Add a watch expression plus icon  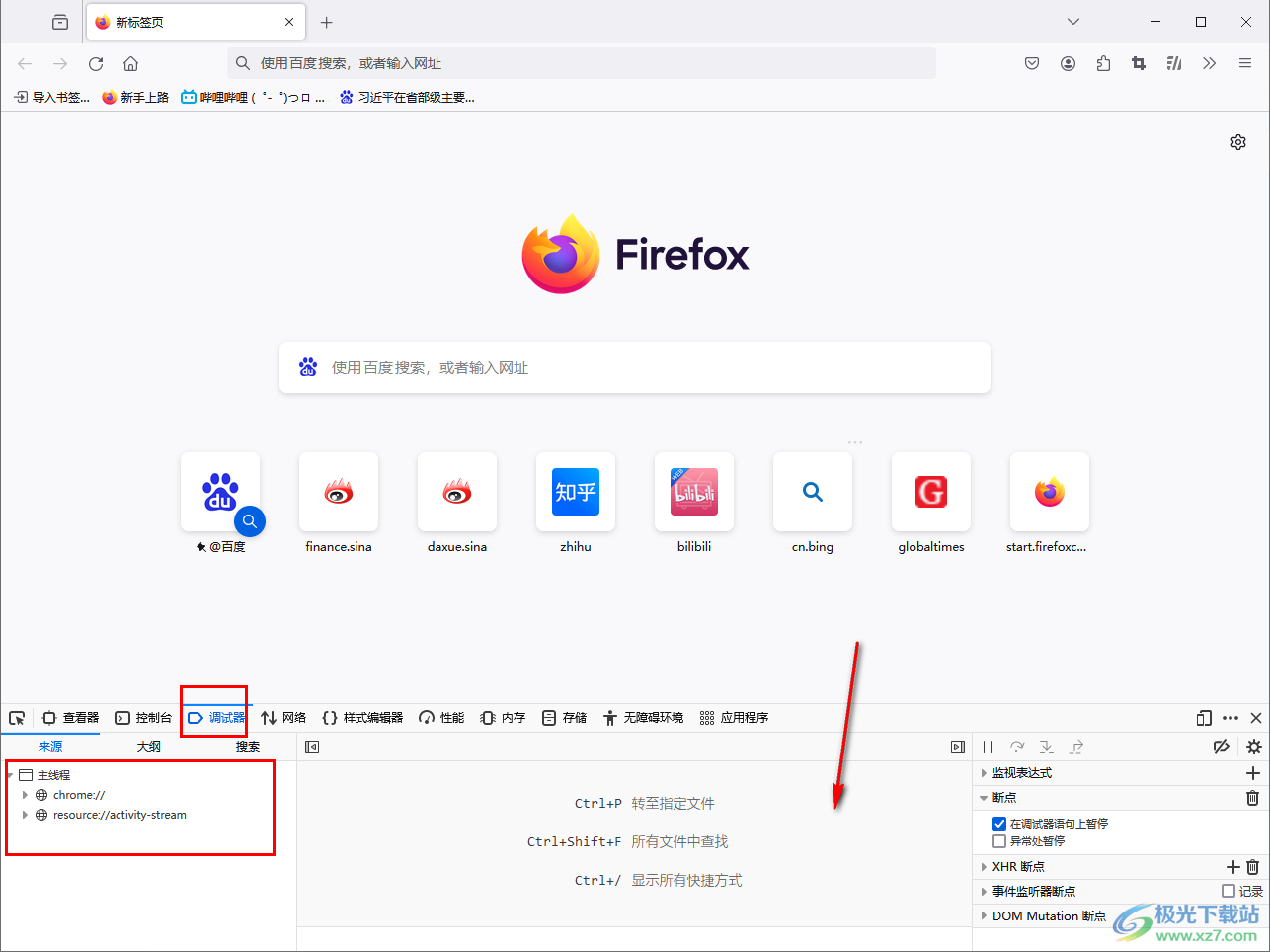[1253, 773]
